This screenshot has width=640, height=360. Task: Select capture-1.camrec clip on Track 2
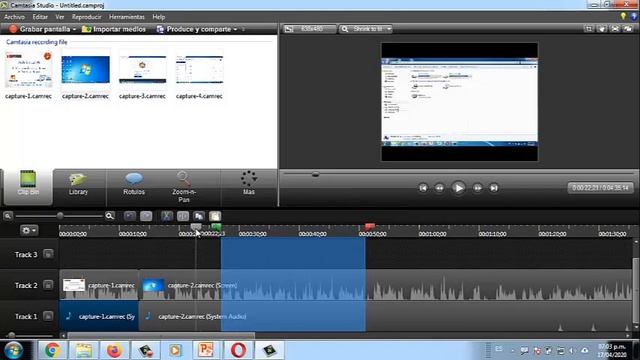pos(99,285)
